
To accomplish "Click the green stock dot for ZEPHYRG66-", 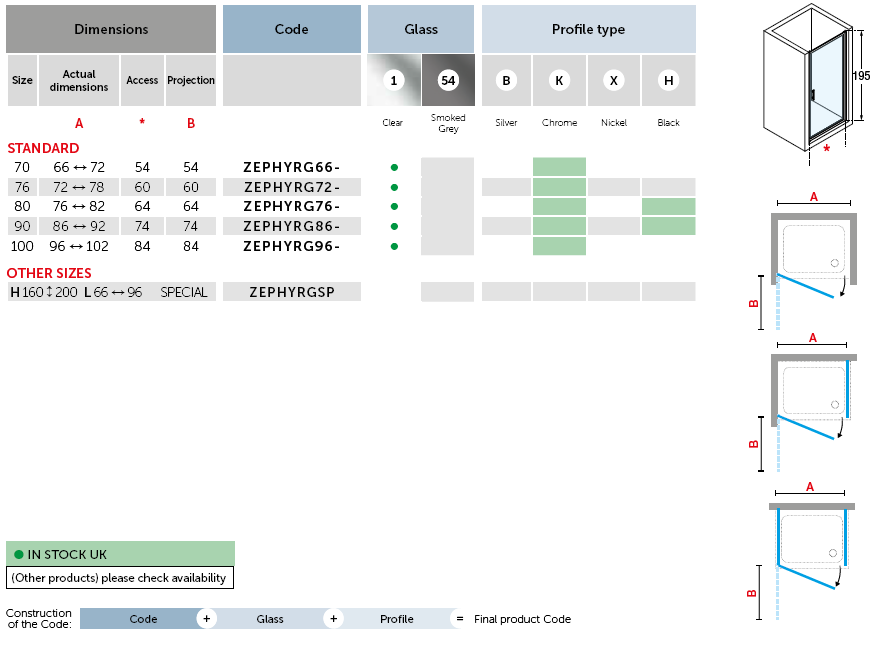I will tap(394, 167).
